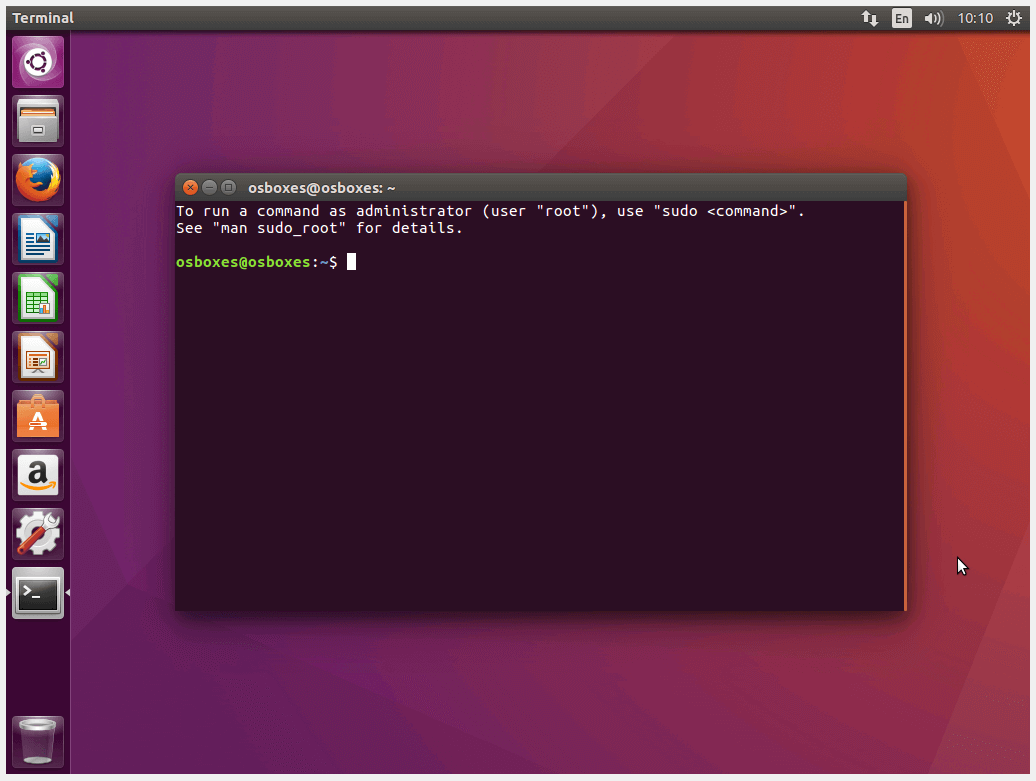Open LibreOffice Calc spreadsheet app

click(38, 299)
